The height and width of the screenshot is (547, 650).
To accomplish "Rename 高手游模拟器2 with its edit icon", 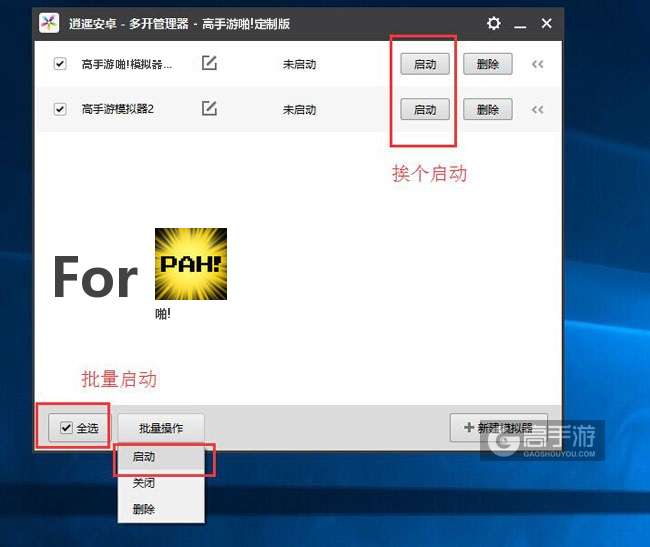I will click(x=209, y=109).
